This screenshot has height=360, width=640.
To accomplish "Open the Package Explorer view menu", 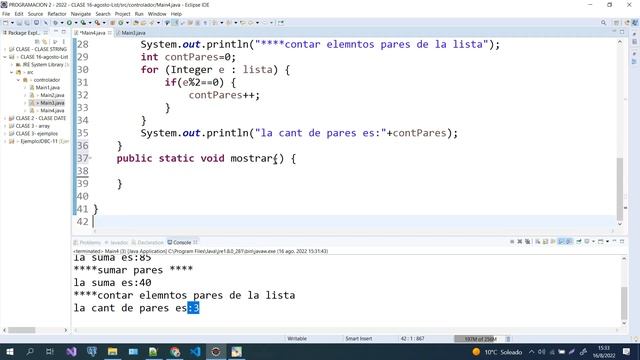I will 63,42.
